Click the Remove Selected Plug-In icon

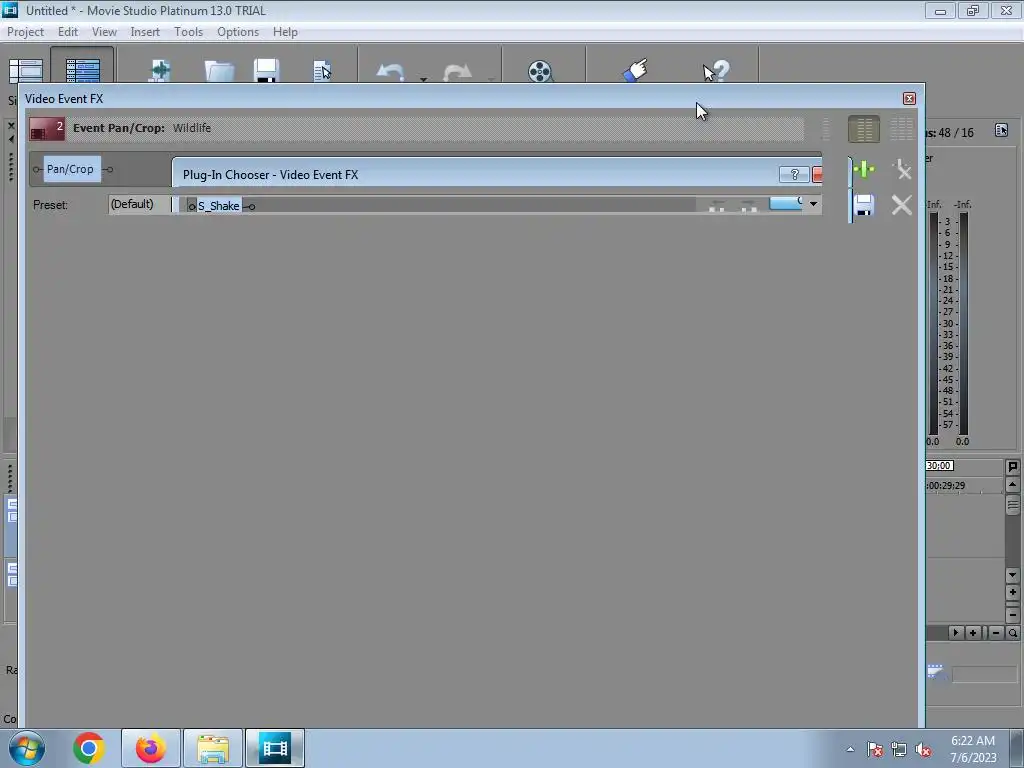pos(901,170)
